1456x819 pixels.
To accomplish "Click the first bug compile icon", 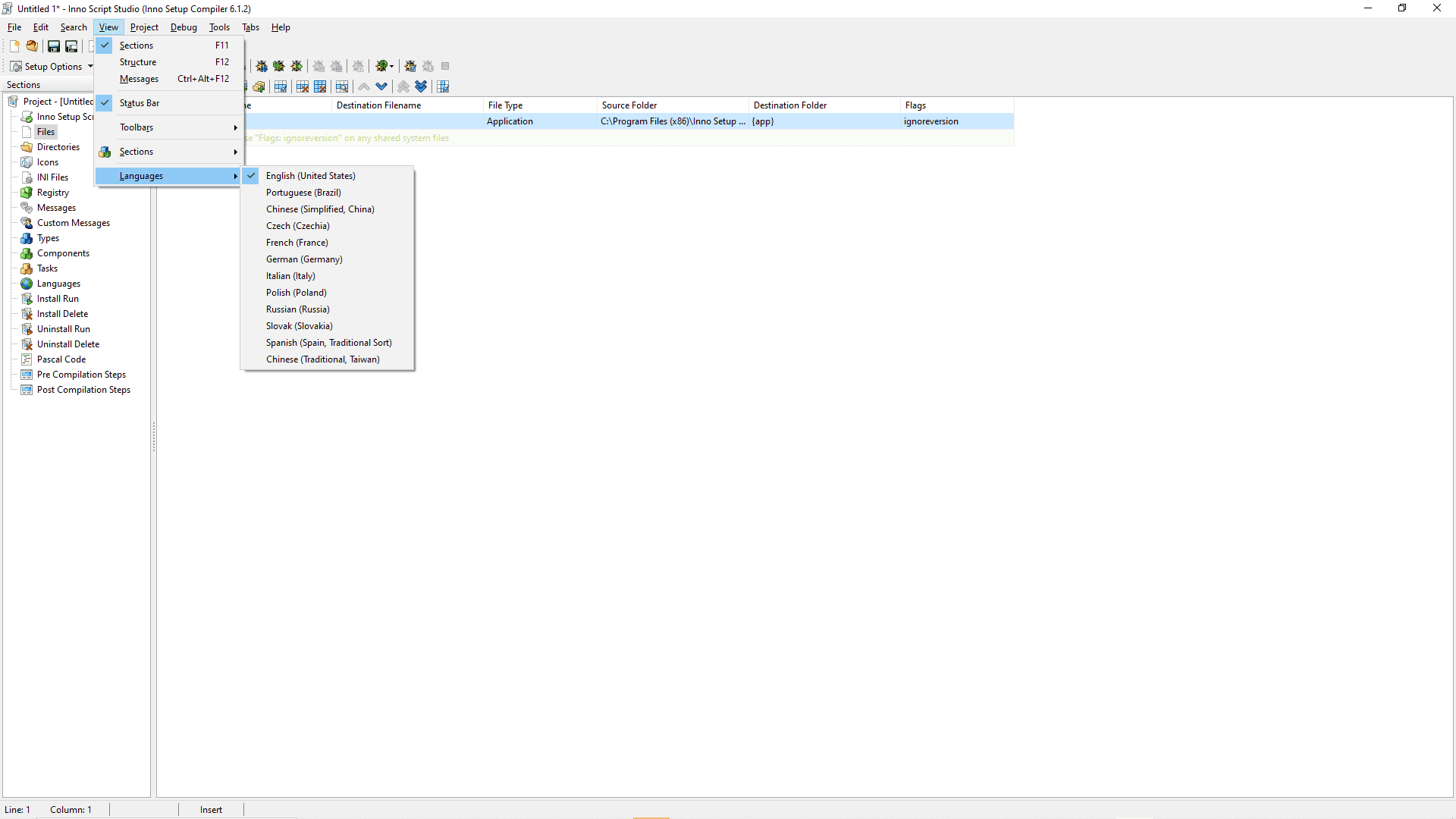I will [x=262, y=66].
